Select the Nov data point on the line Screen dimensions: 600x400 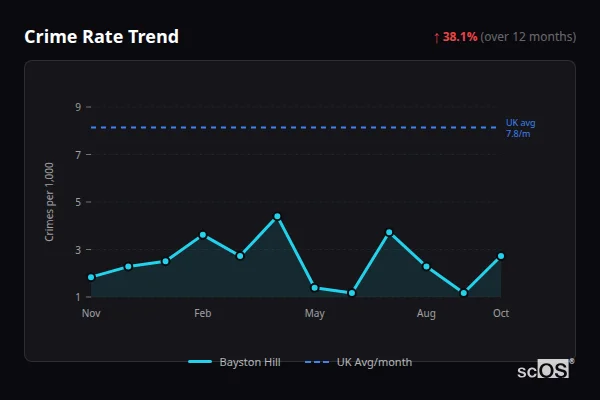coord(91,277)
